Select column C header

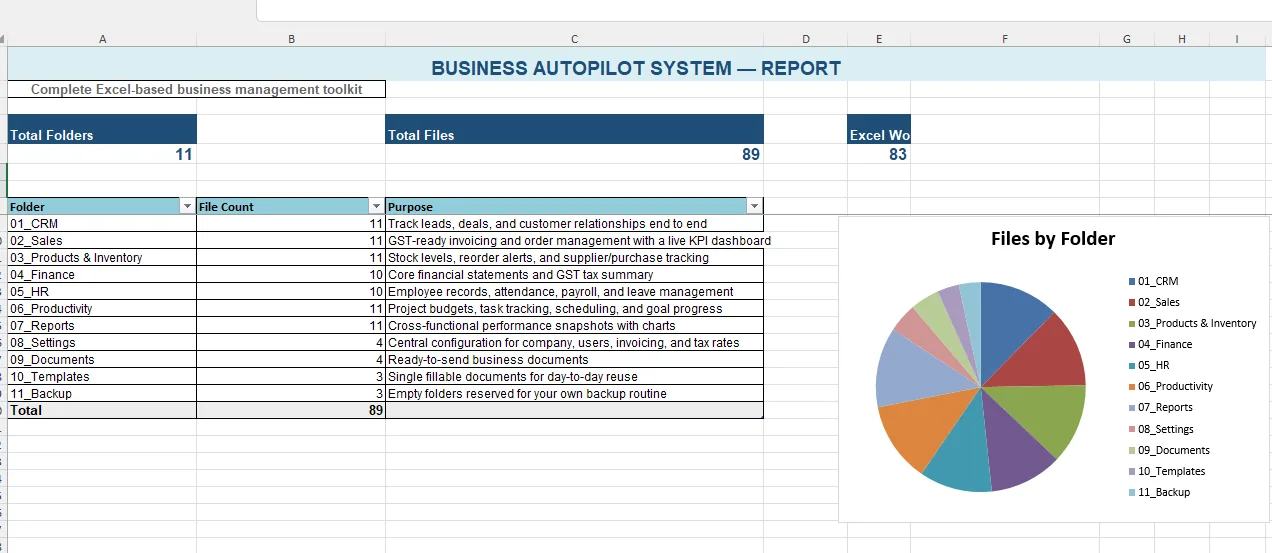pyautogui.click(x=575, y=39)
